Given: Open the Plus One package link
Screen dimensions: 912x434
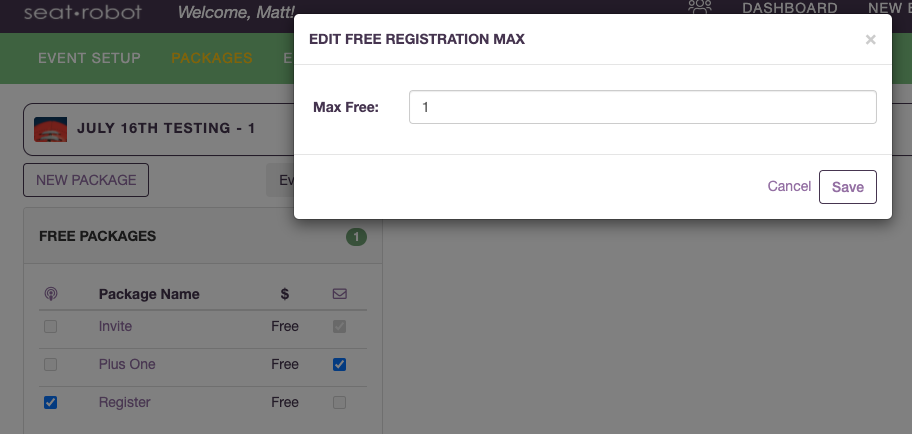Looking at the screenshot, I should 127,364.
